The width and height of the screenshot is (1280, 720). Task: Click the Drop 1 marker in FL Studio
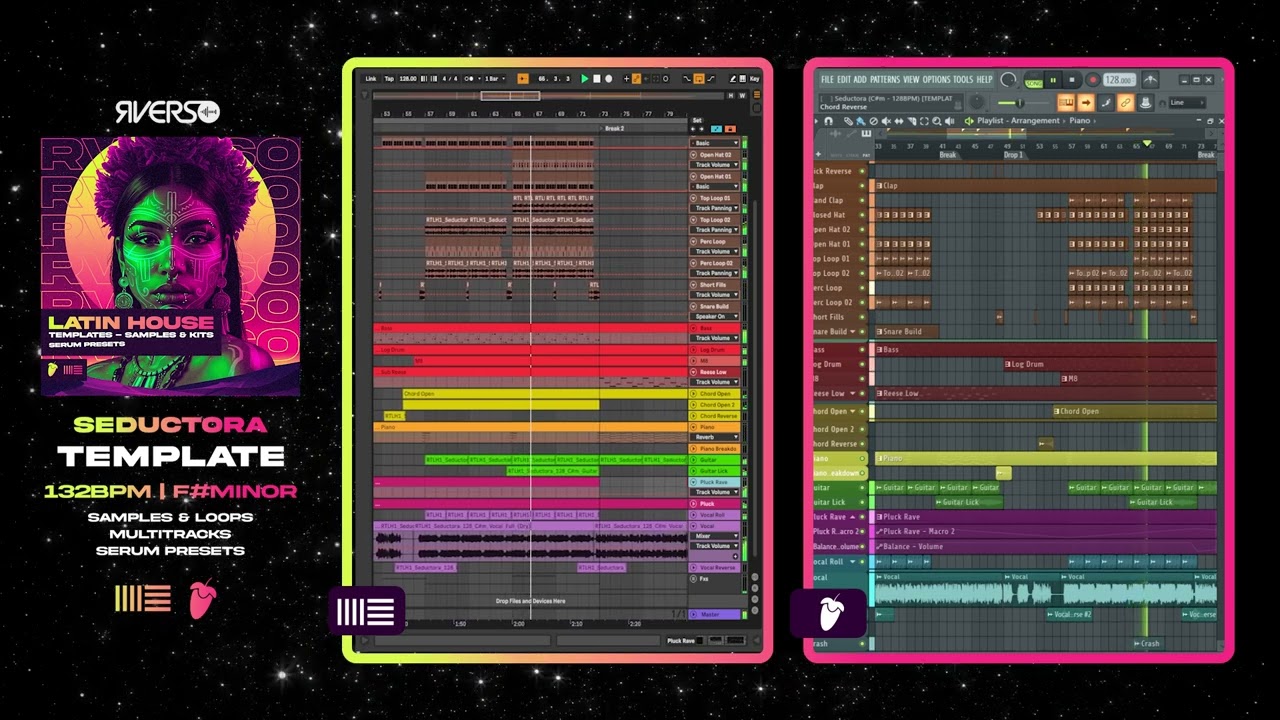coord(1013,155)
